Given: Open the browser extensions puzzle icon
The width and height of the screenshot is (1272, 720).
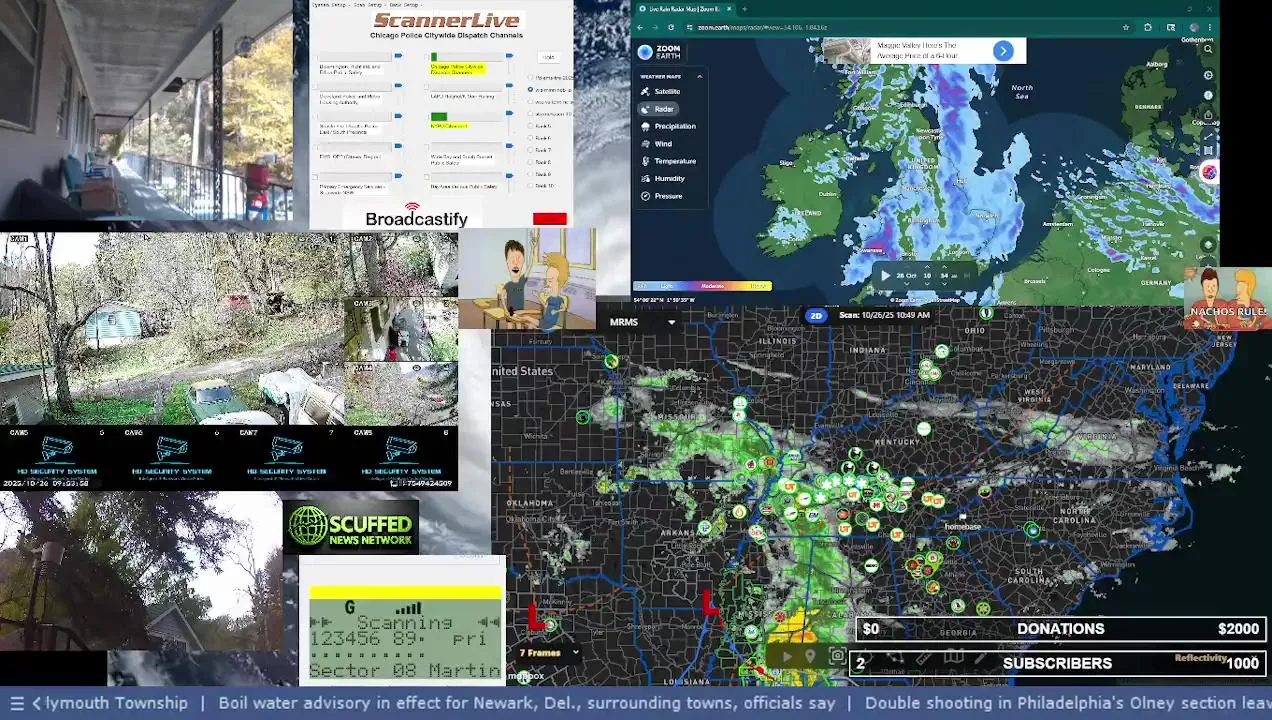Looking at the screenshot, I should click(x=1148, y=27).
